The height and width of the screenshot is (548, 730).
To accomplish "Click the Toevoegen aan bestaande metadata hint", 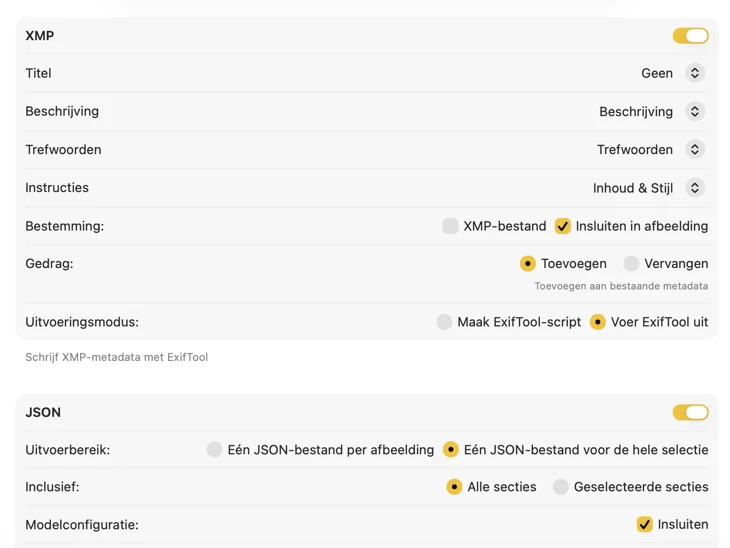I will (620, 286).
